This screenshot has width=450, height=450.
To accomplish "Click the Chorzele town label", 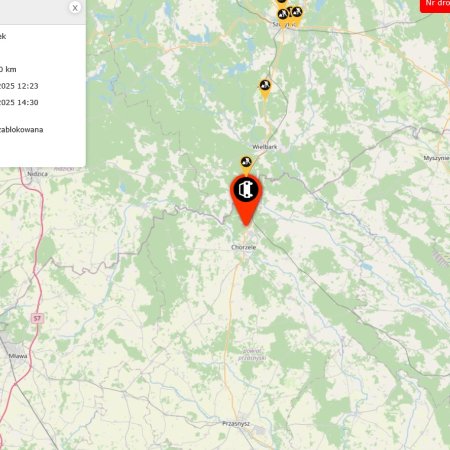I will (244, 247).
